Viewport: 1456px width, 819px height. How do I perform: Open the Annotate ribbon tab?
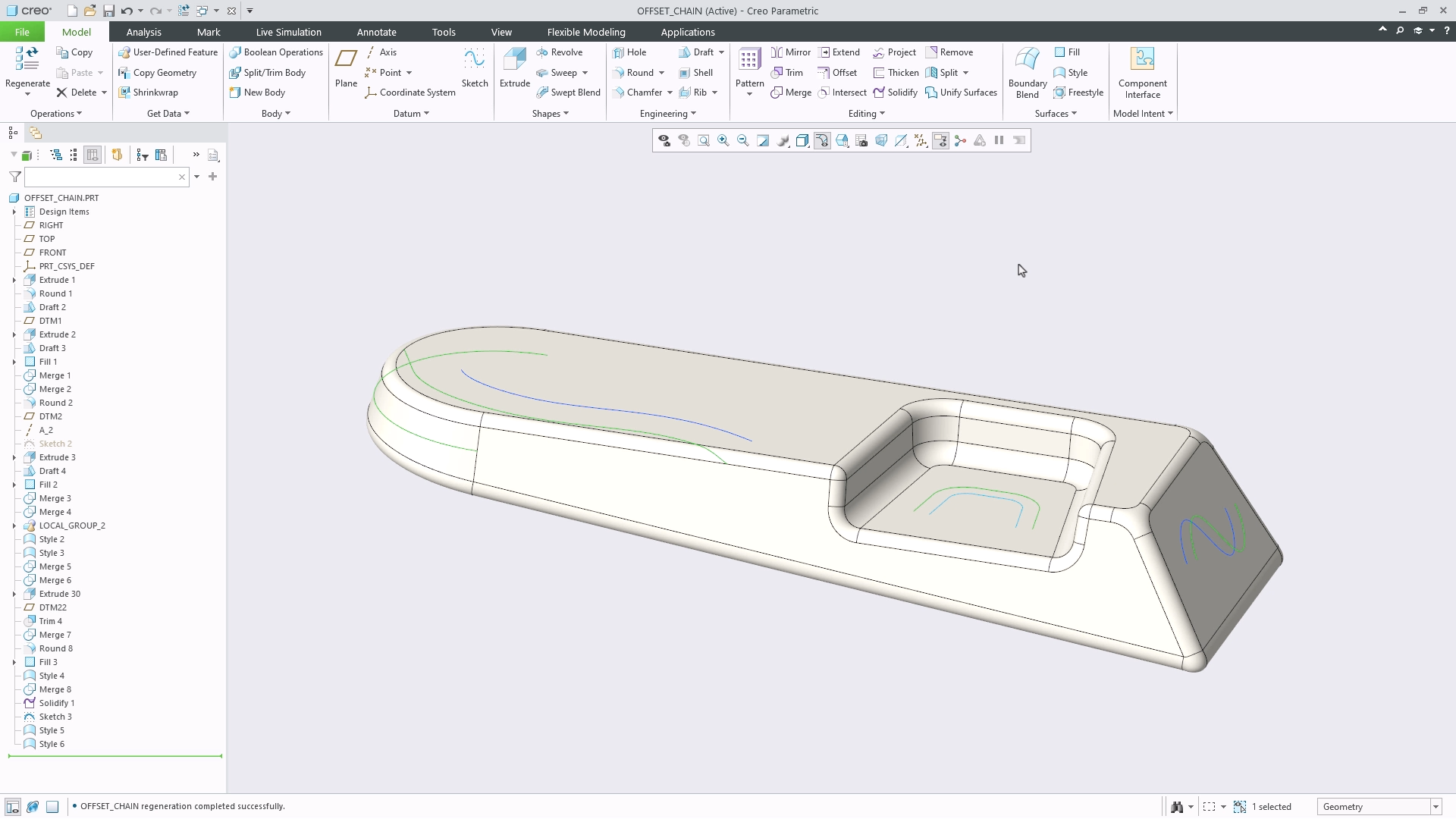(377, 32)
